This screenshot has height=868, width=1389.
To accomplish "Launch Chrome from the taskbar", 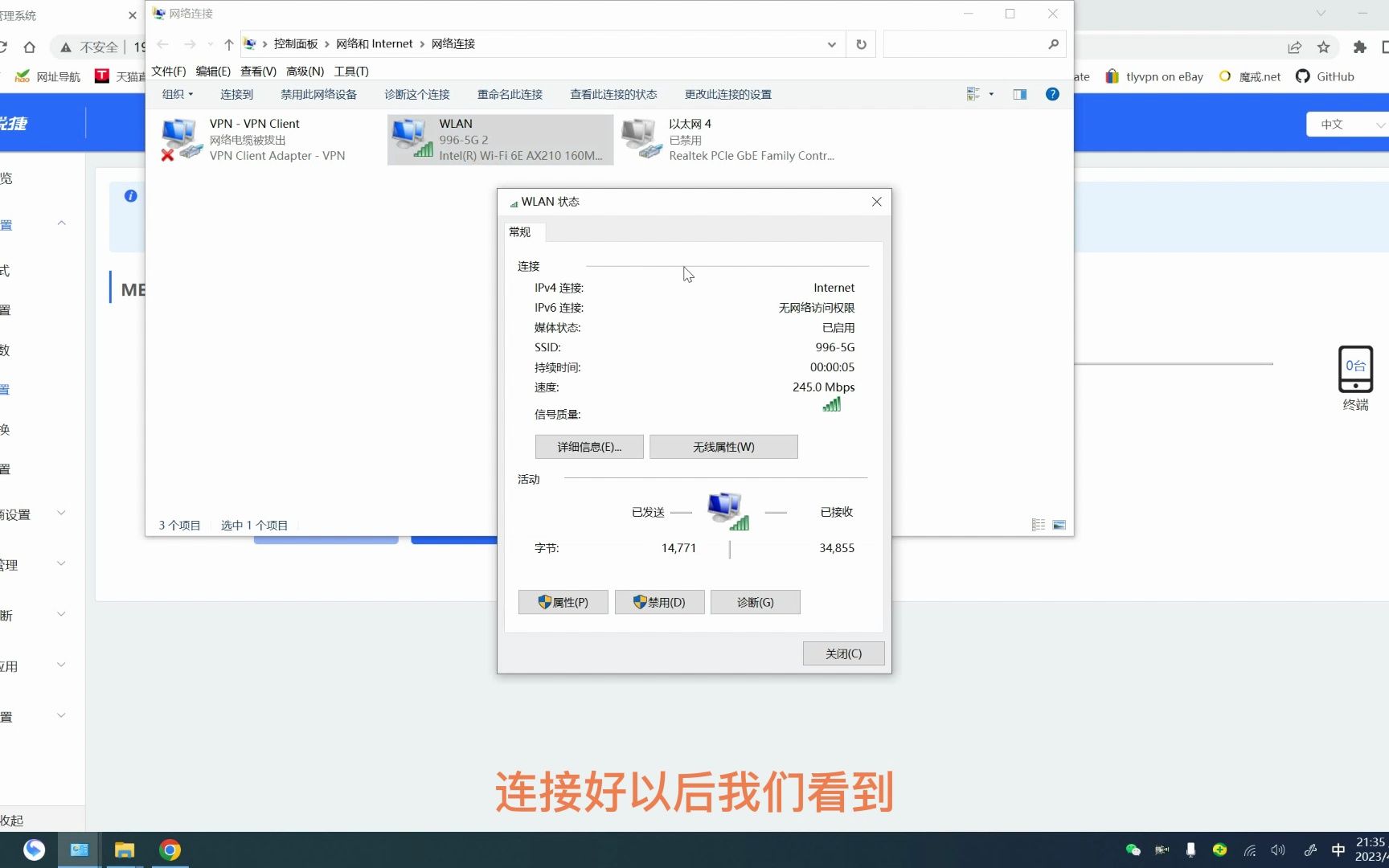I will (170, 849).
